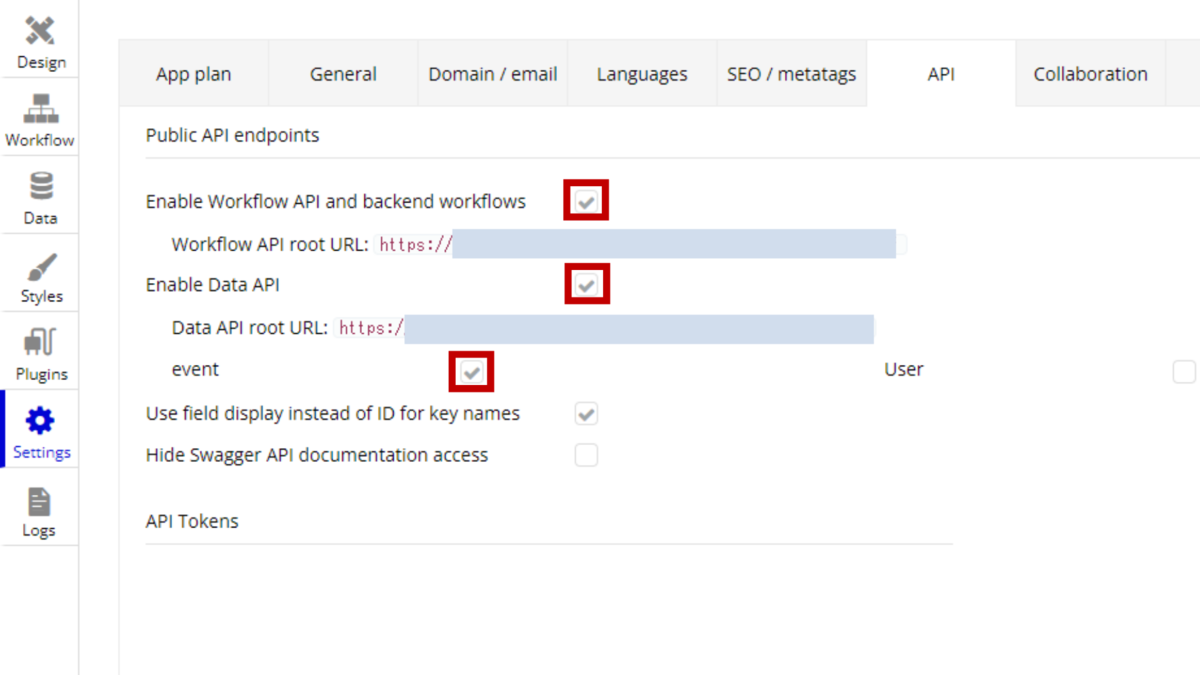The width and height of the screenshot is (1200, 675).
Task: Select the API tab
Action: pos(941,74)
